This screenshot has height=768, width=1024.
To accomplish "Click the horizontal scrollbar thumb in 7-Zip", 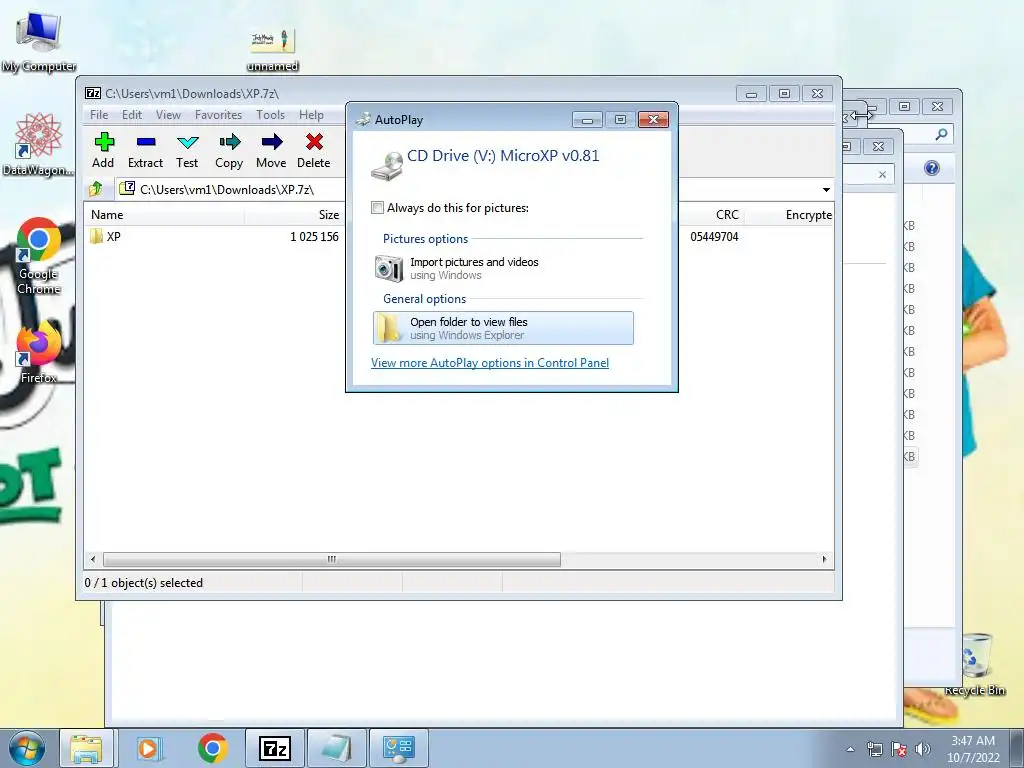I will pyautogui.click(x=332, y=559).
